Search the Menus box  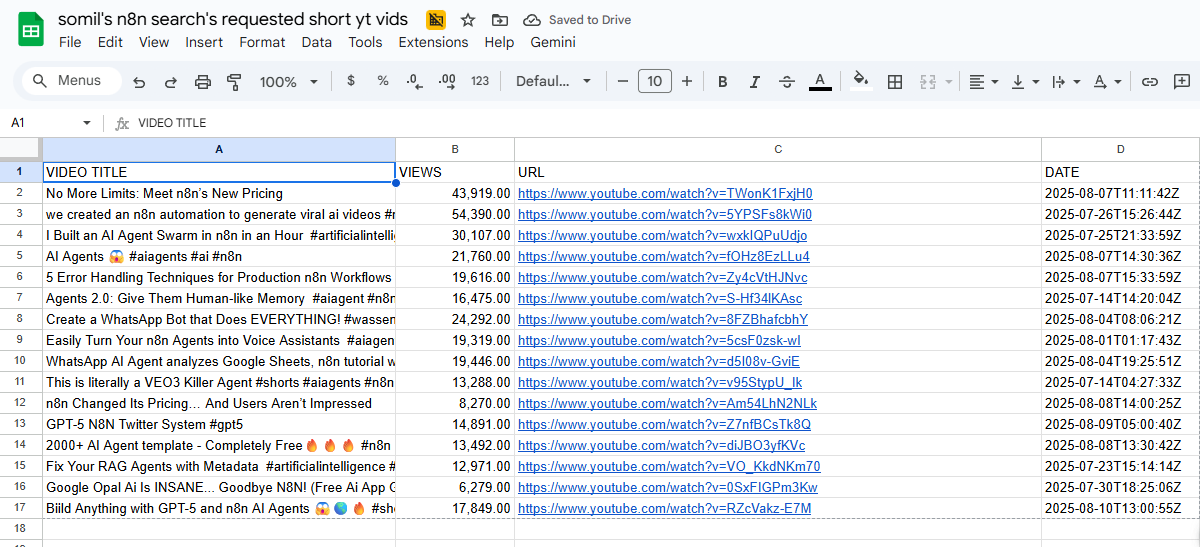(x=72, y=81)
